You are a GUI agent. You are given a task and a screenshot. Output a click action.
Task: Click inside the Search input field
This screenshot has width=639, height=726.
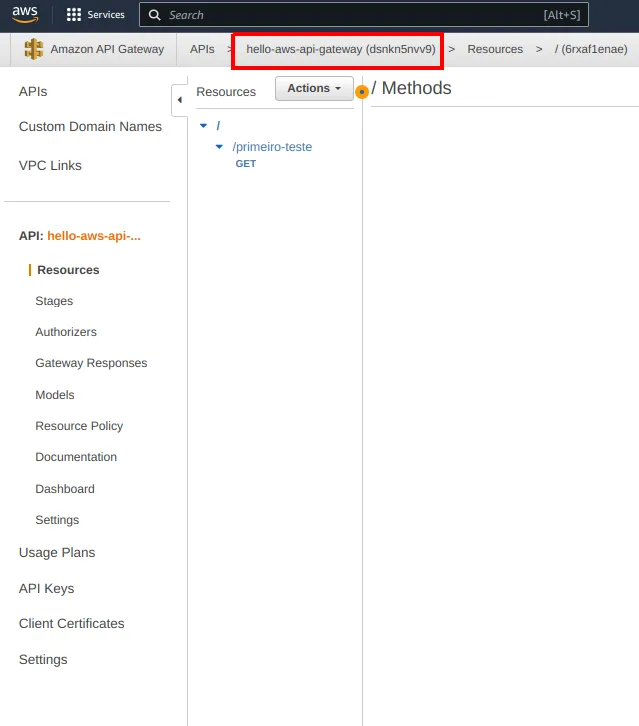click(364, 15)
